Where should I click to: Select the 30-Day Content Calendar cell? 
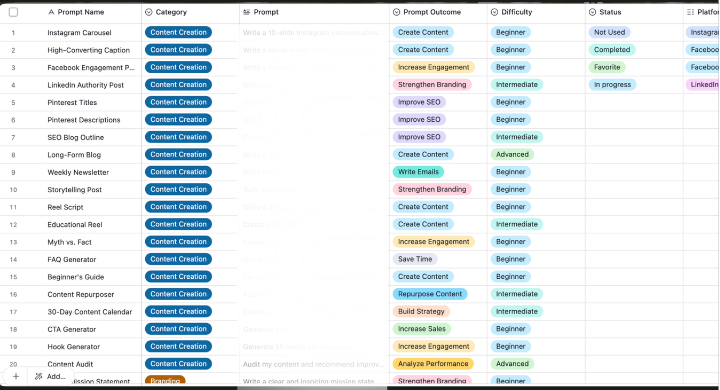[90, 312]
